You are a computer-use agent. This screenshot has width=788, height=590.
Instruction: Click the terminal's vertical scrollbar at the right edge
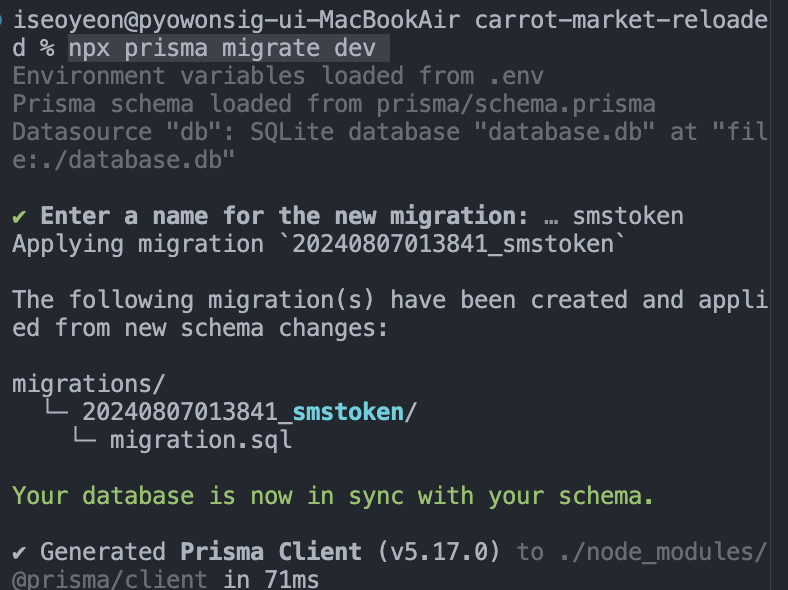point(779,295)
